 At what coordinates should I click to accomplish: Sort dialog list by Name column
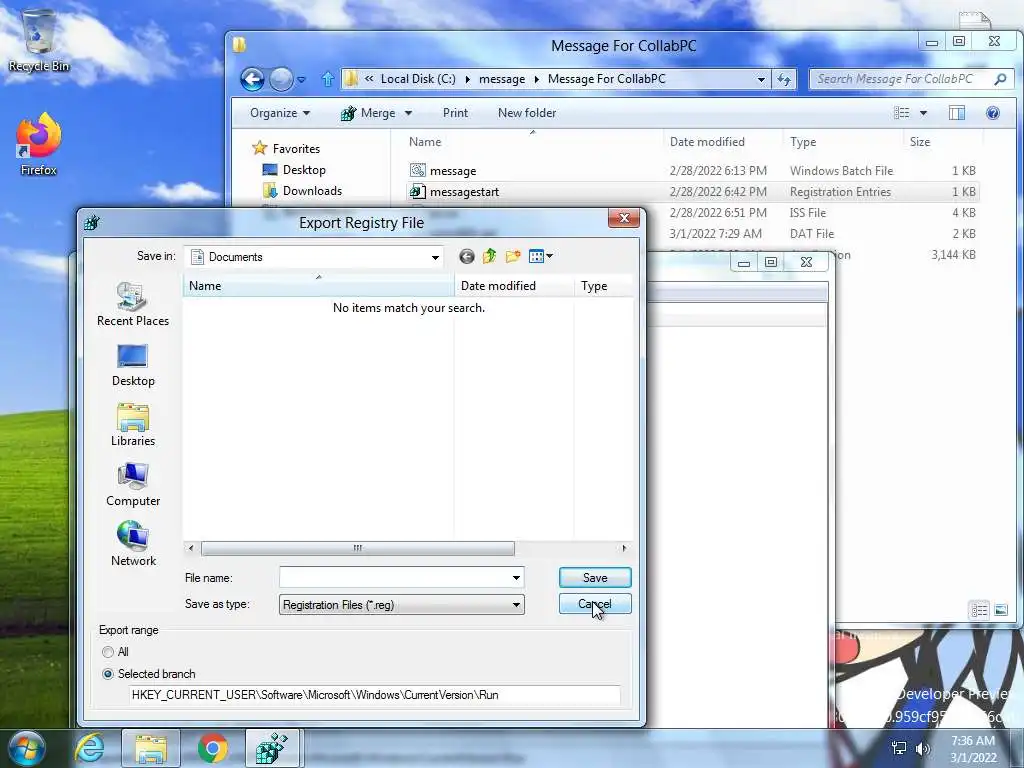pyautogui.click(x=318, y=285)
